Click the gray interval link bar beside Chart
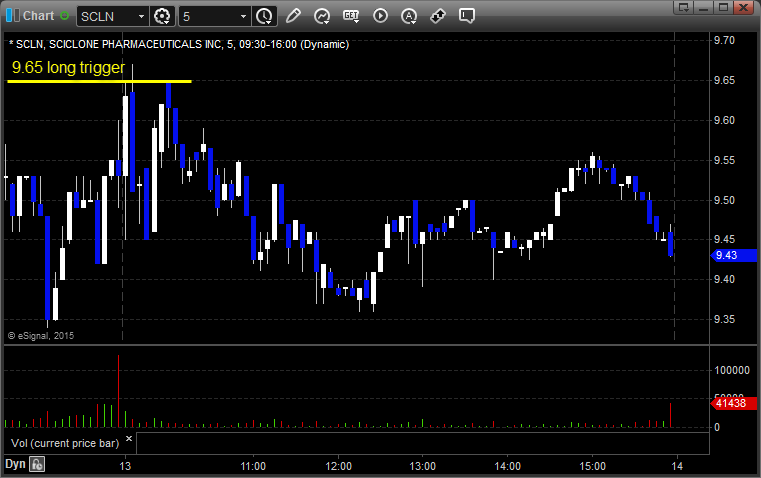761x478 pixels. (x=17, y=16)
